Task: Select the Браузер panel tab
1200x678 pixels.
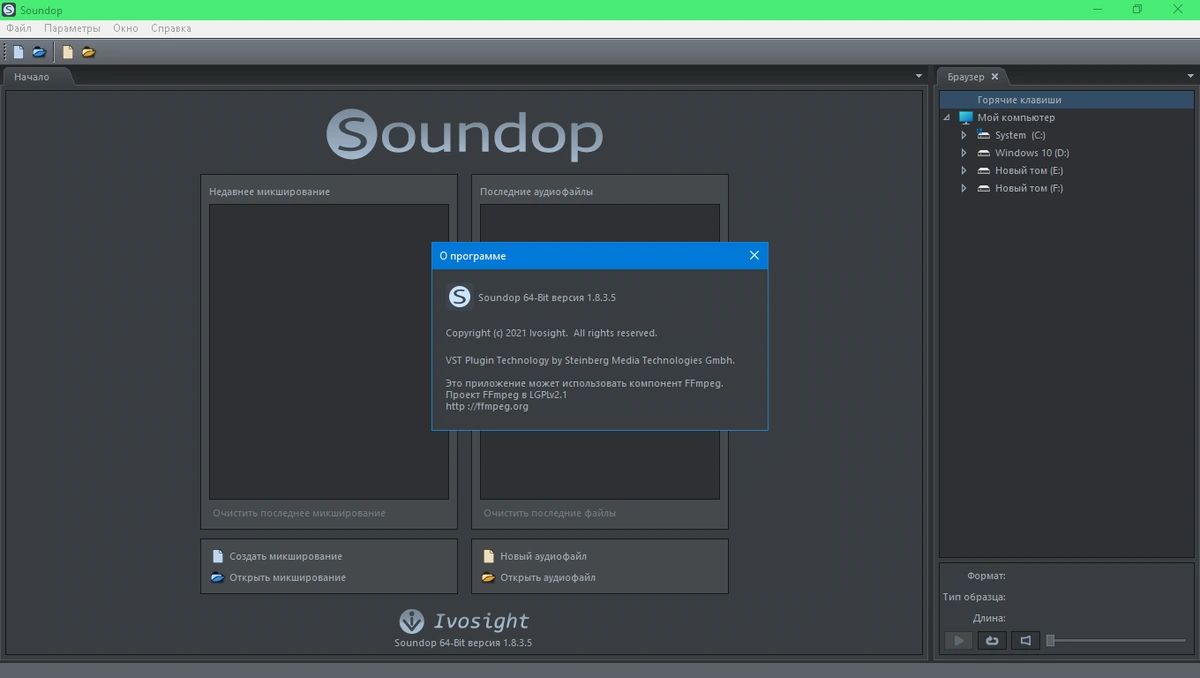Action: pyautogui.click(x=966, y=77)
